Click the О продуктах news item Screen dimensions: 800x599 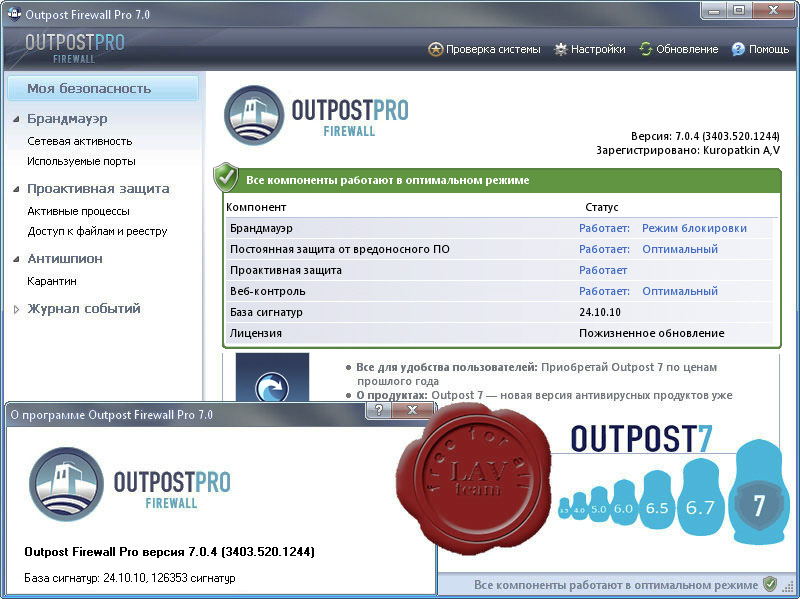coord(539,395)
